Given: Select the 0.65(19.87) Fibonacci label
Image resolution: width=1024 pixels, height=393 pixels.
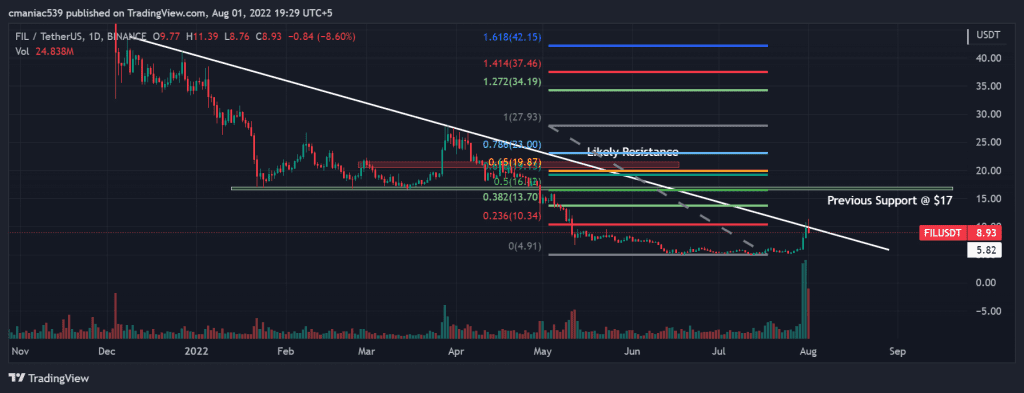Looking at the screenshot, I should pyautogui.click(x=515, y=161).
